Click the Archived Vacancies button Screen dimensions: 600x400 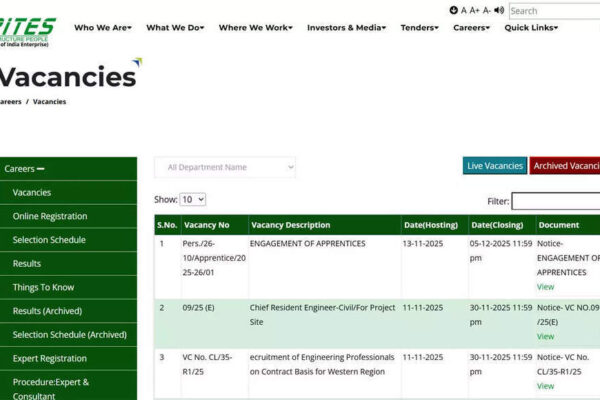[565, 166]
